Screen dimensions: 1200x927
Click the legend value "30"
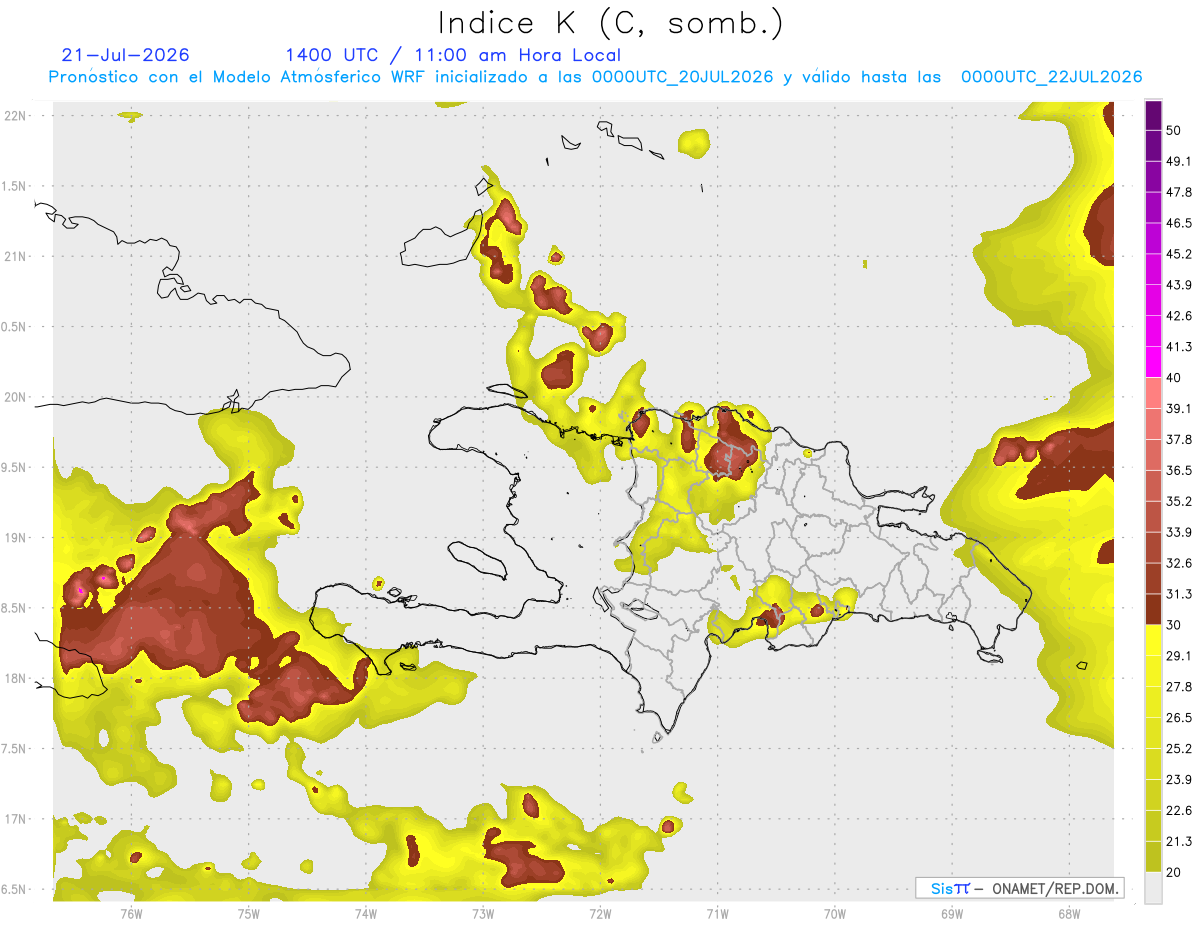pyautogui.click(x=1174, y=625)
